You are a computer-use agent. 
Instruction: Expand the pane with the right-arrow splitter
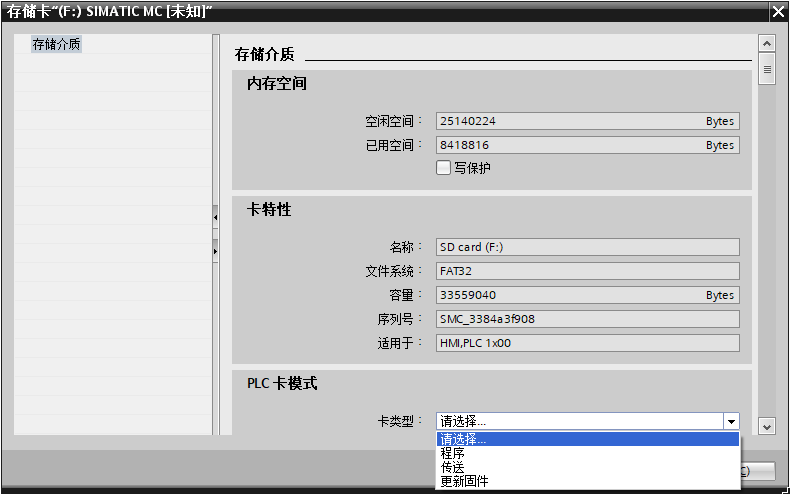216,251
